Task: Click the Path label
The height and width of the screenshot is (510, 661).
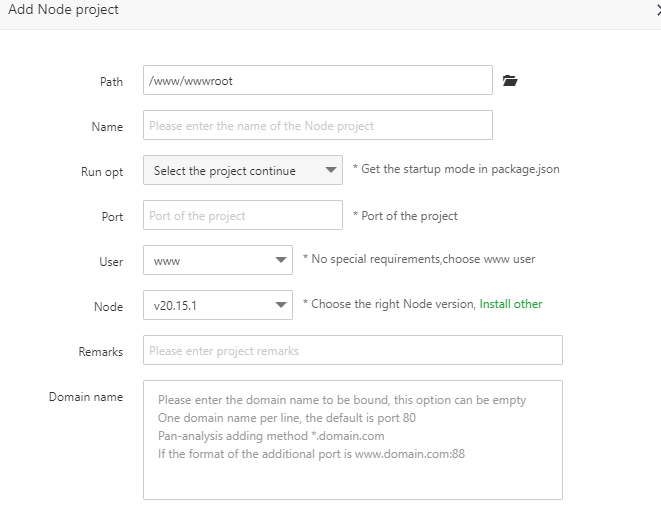Action: pos(111,82)
